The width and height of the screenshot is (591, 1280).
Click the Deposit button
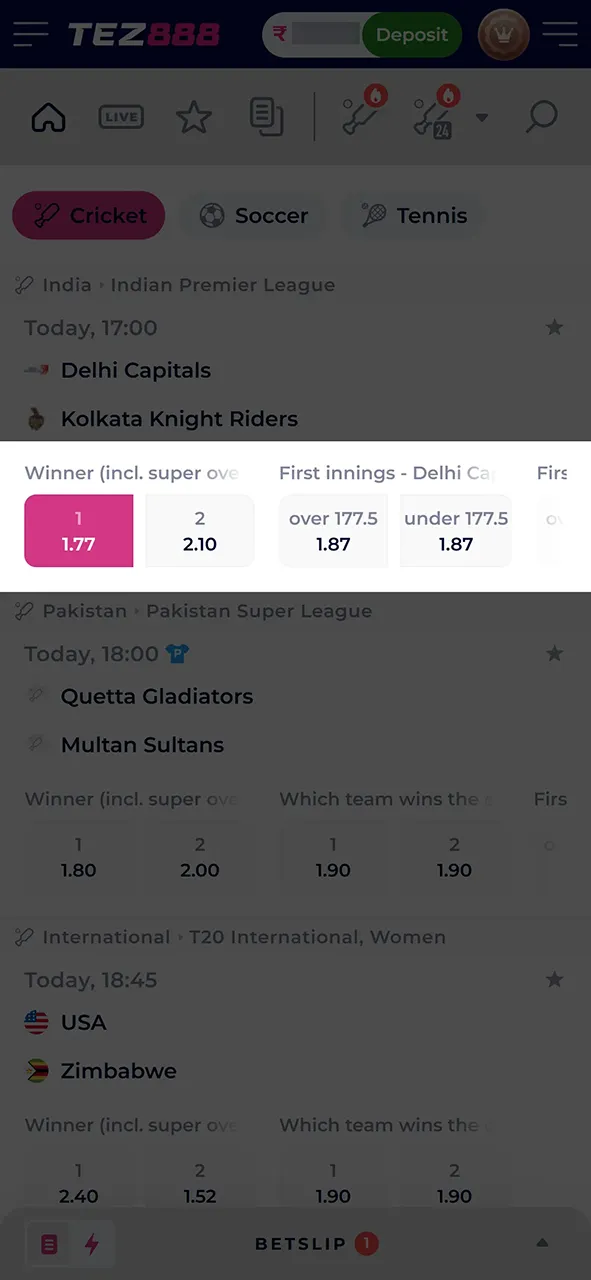[412, 35]
